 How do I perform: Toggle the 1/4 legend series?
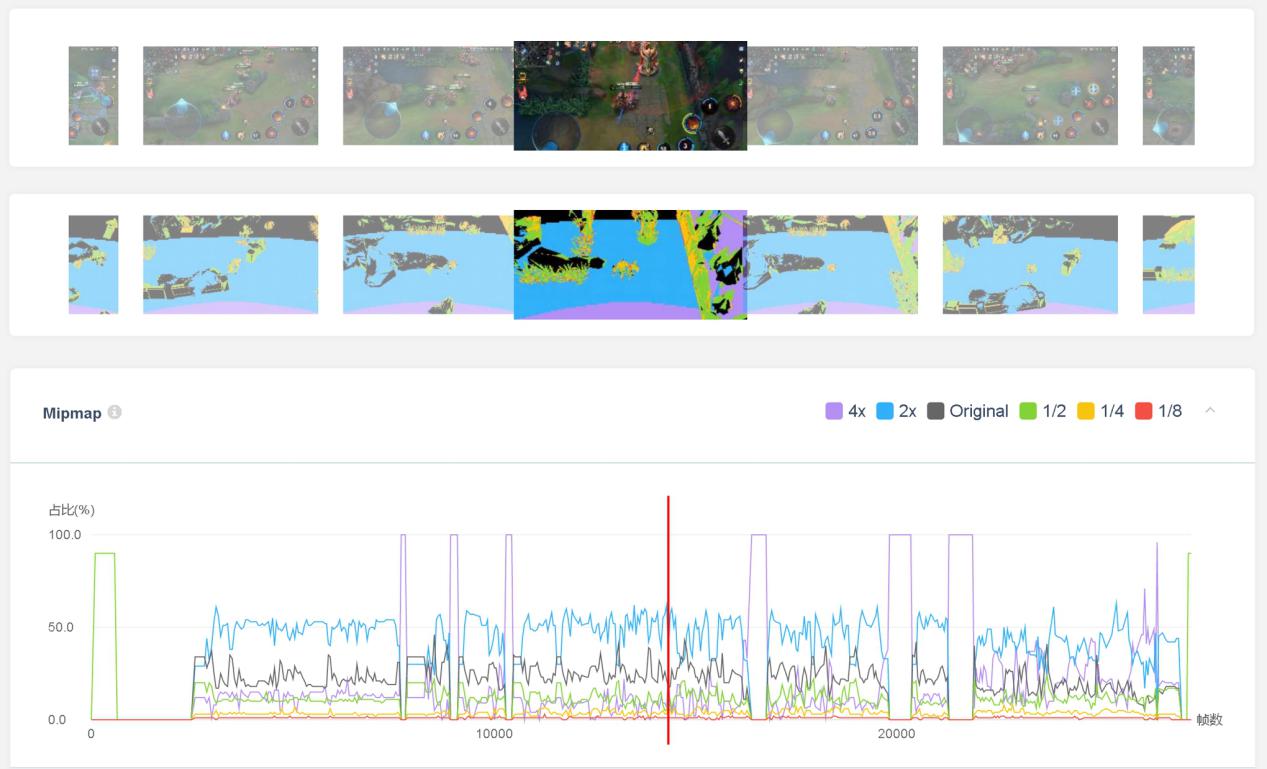point(1100,411)
